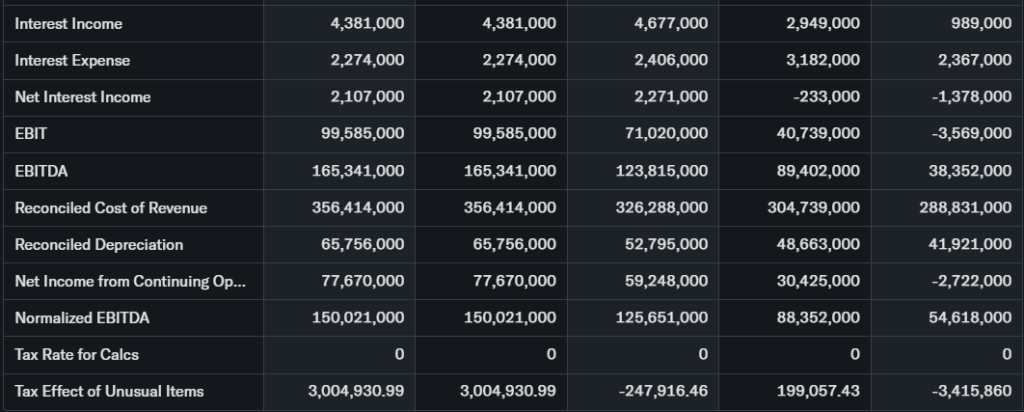Viewport: 1024px width, 412px height.
Task: Click the Net Interest Income row label
Action: [83, 97]
